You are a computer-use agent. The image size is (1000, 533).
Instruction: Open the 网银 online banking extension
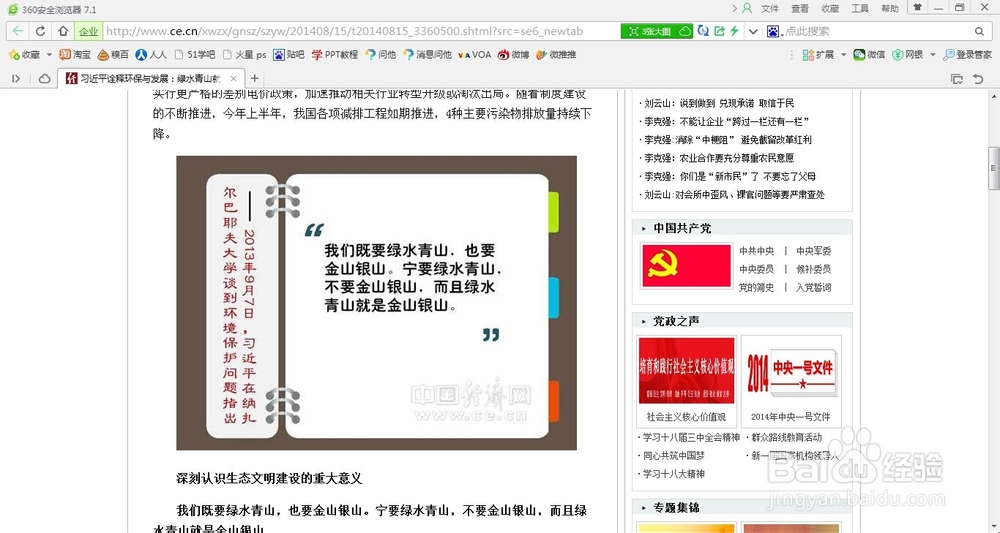tap(908, 55)
